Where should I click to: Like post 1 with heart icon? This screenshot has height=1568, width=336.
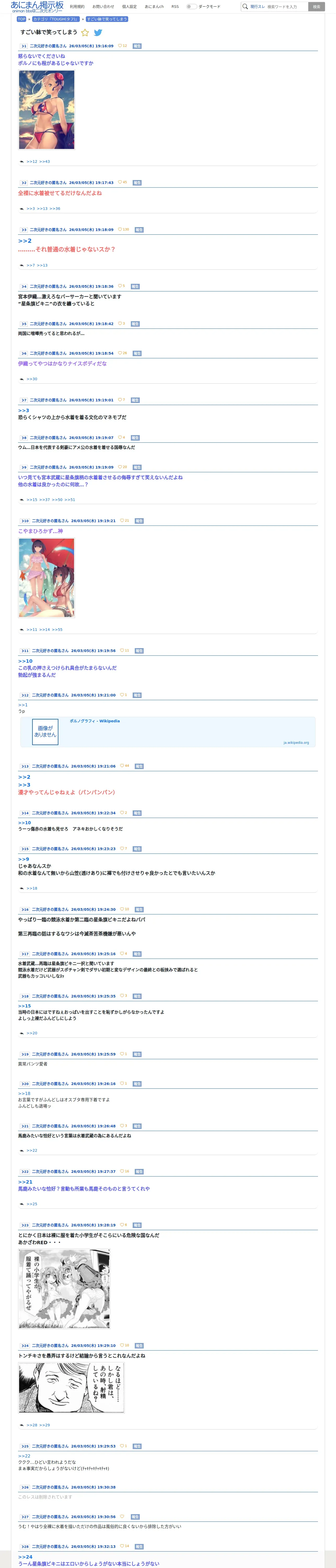click(120, 46)
